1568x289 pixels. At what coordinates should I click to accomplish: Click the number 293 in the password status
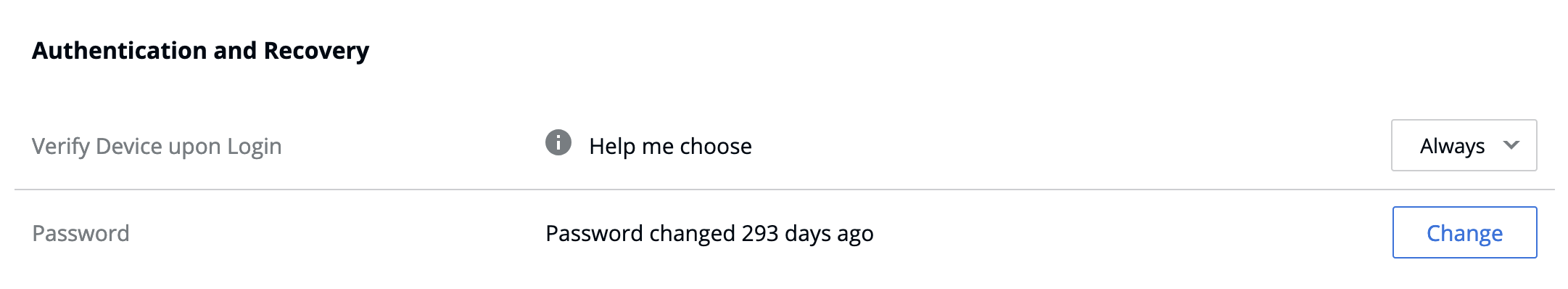click(760, 233)
